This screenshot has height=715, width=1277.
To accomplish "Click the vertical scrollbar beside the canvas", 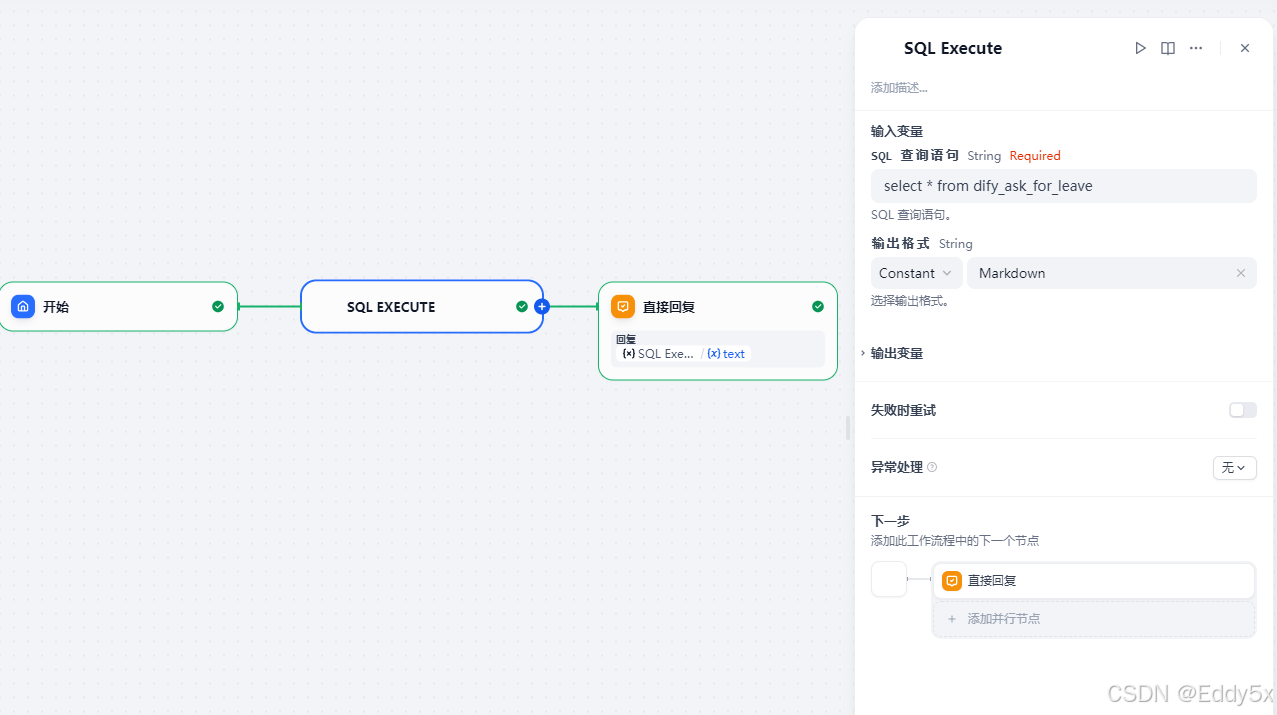I will pyautogui.click(x=847, y=427).
